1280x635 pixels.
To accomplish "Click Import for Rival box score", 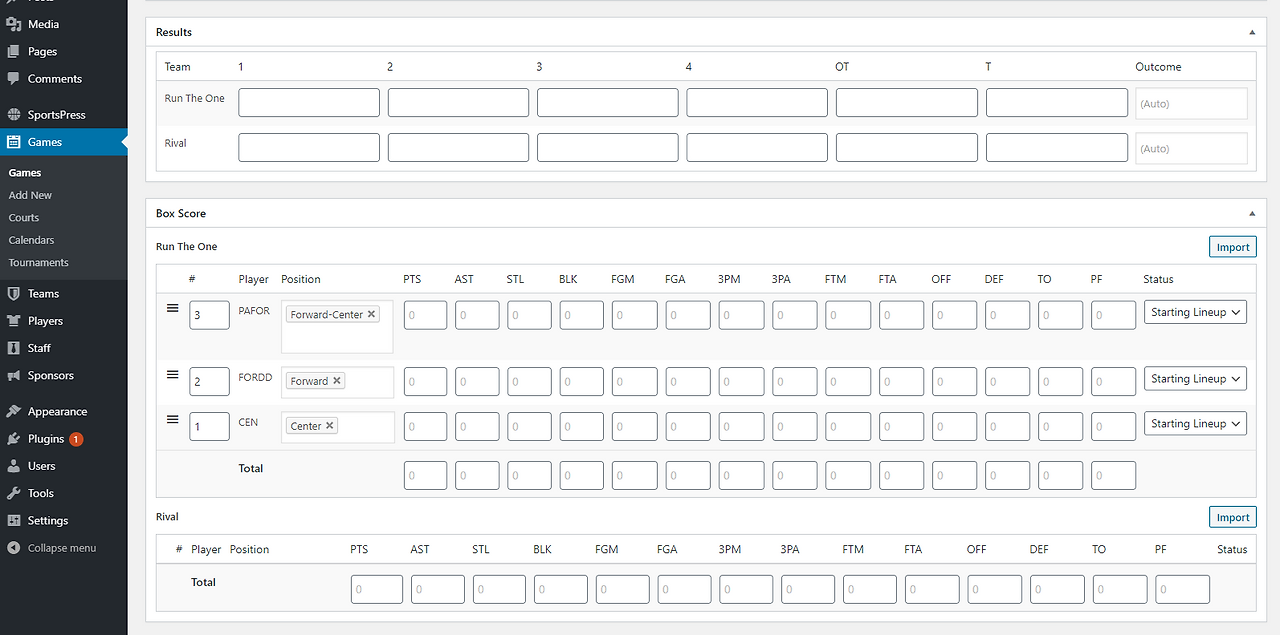I will click(1232, 517).
